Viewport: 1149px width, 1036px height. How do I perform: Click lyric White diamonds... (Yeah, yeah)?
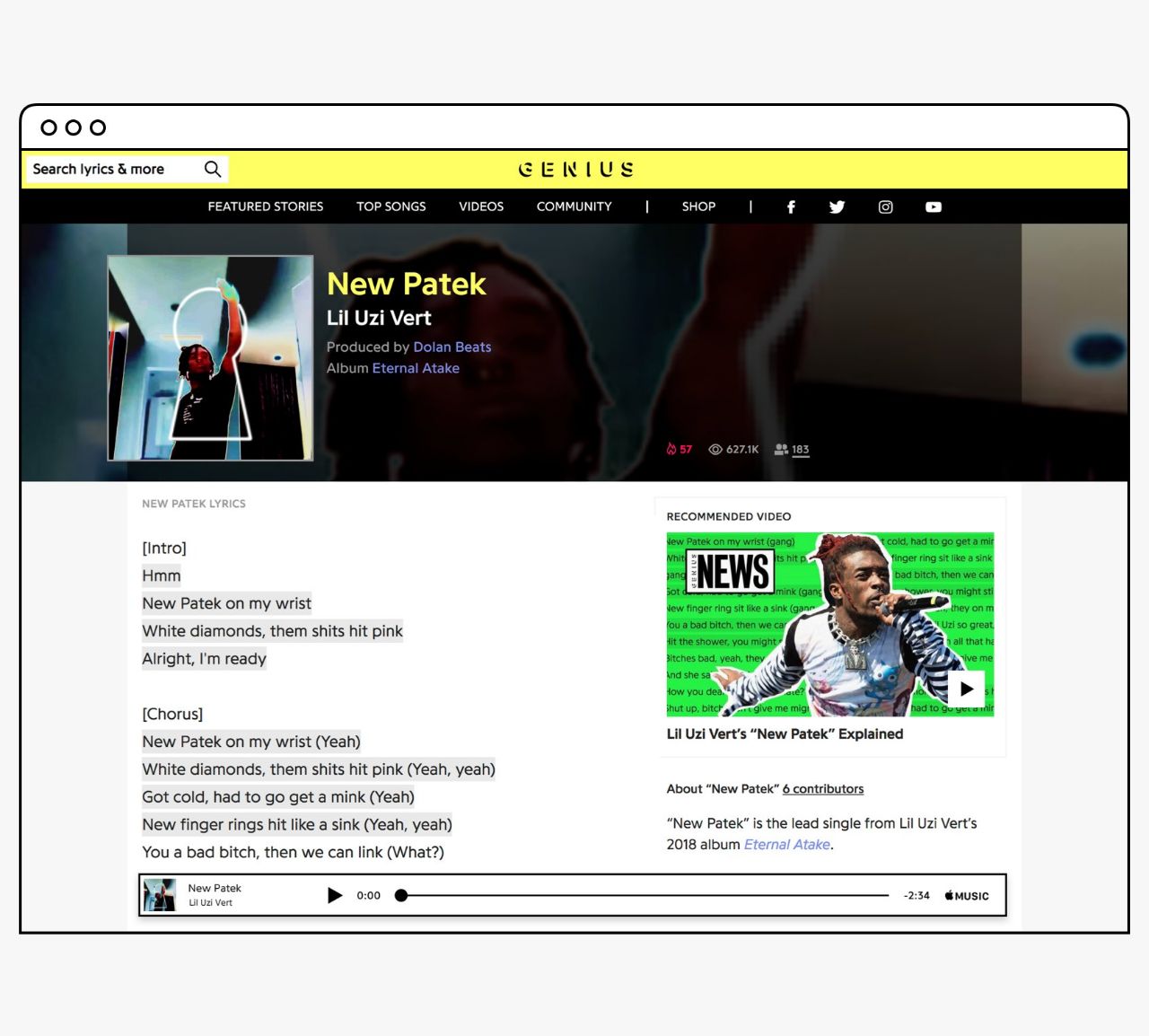point(319,769)
